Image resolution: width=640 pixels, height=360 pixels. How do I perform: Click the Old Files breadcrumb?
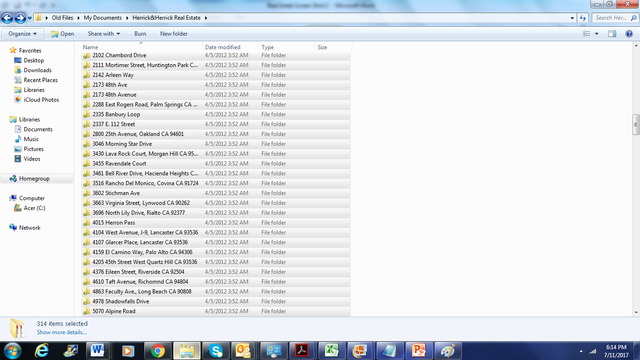(62, 18)
